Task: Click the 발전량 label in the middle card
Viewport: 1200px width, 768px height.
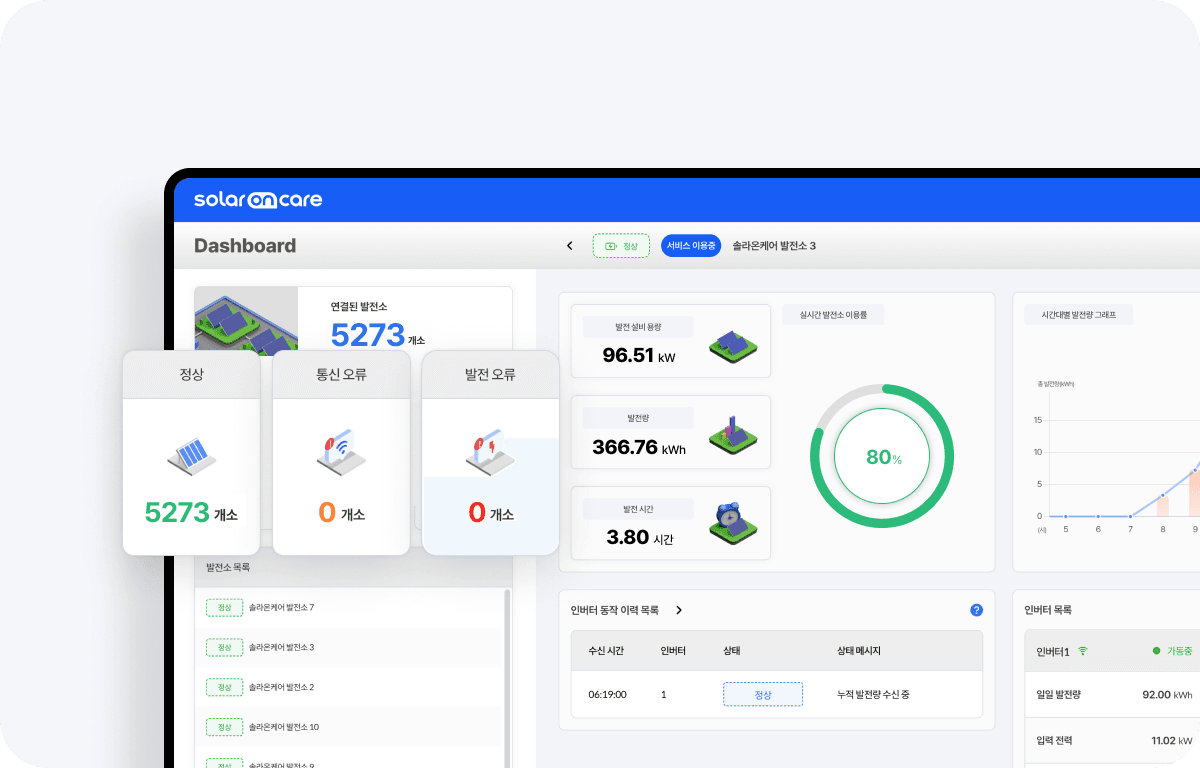Action: (638, 417)
